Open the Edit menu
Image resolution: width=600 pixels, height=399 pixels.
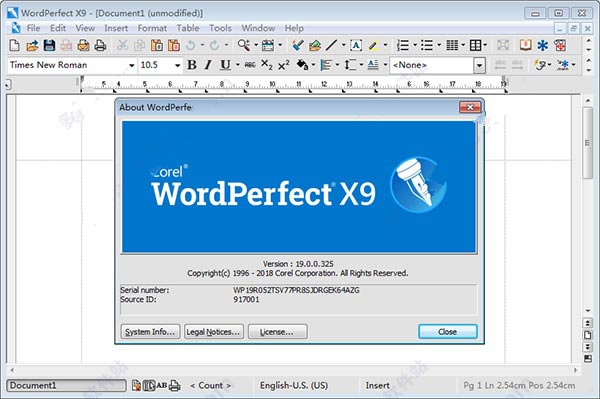(58, 28)
